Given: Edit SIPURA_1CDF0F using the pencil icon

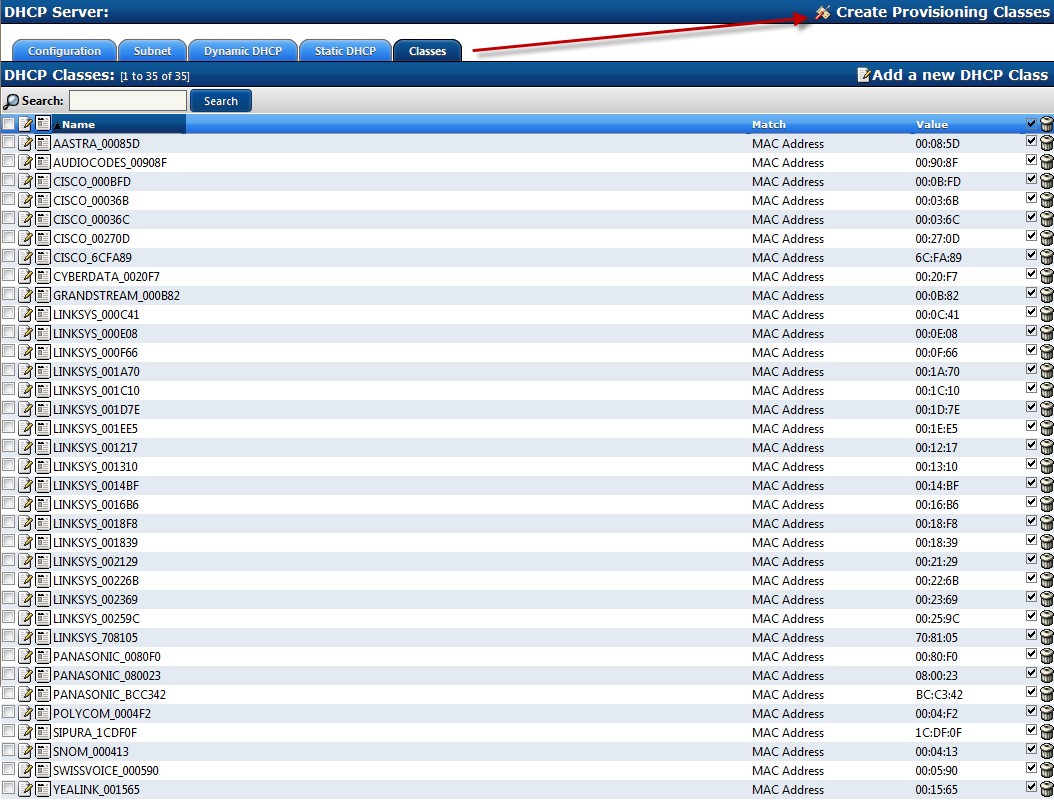Looking at the screenshot, I should 26,732.
